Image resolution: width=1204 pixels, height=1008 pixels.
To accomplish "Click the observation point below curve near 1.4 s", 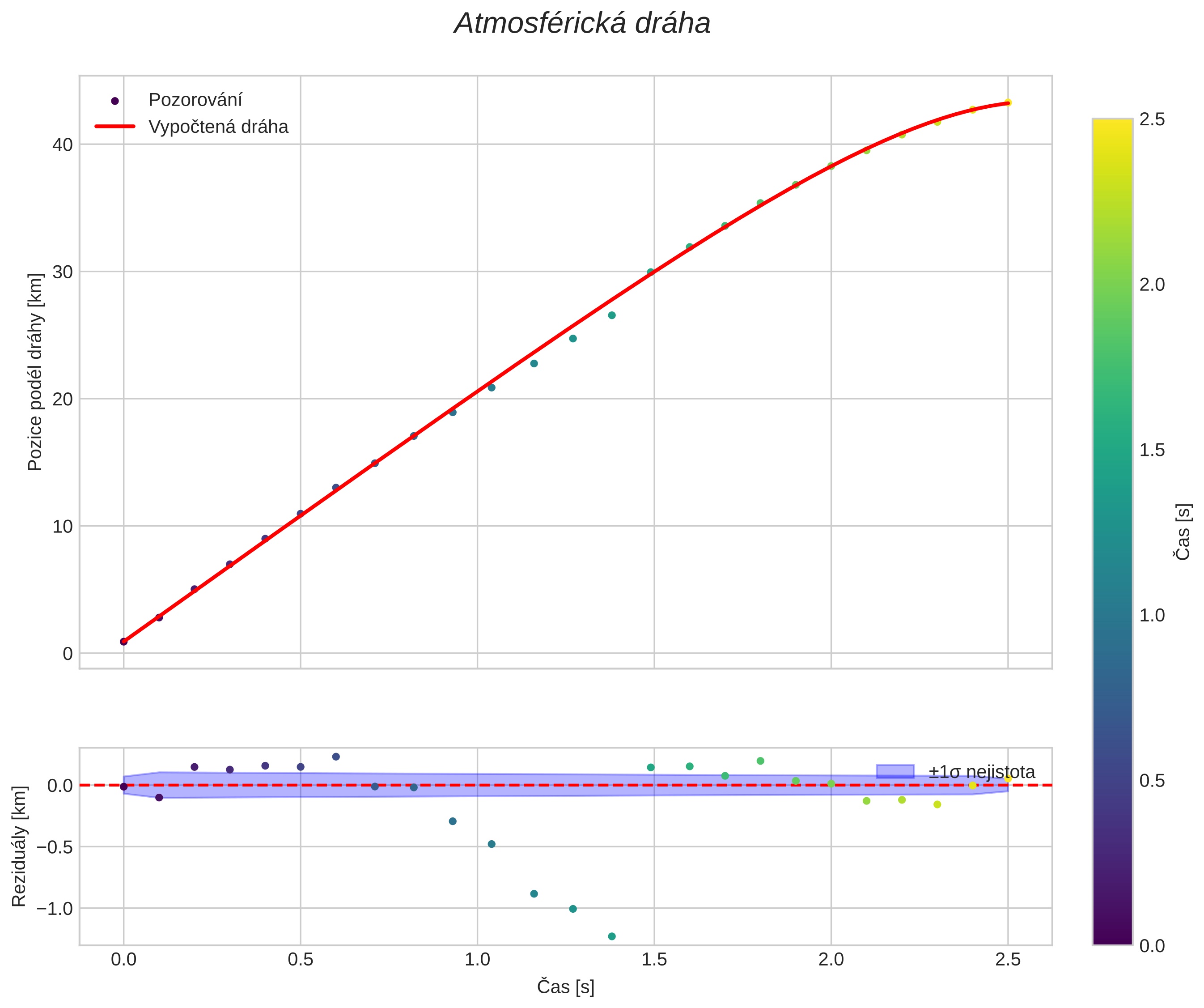I will [x=612, y=315].
